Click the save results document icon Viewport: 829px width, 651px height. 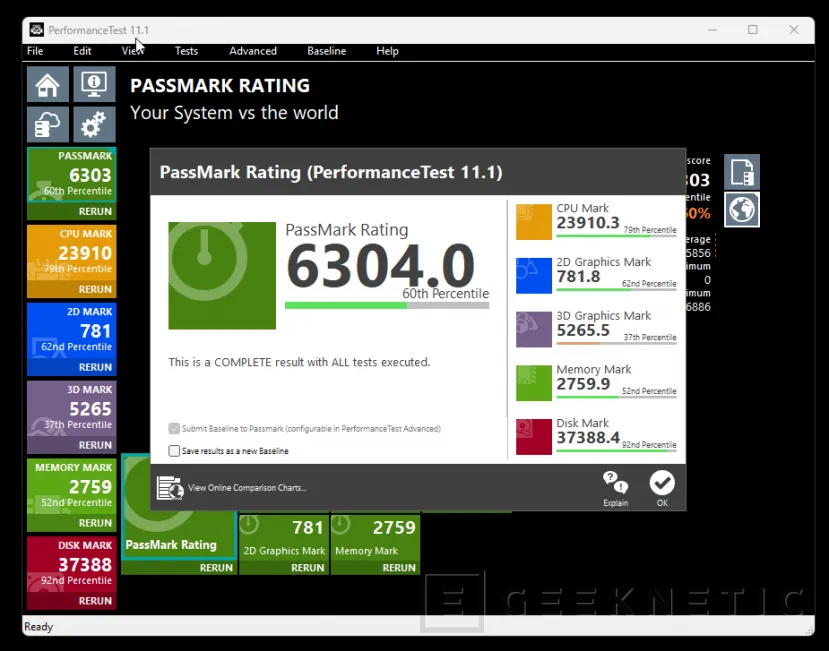742,172
